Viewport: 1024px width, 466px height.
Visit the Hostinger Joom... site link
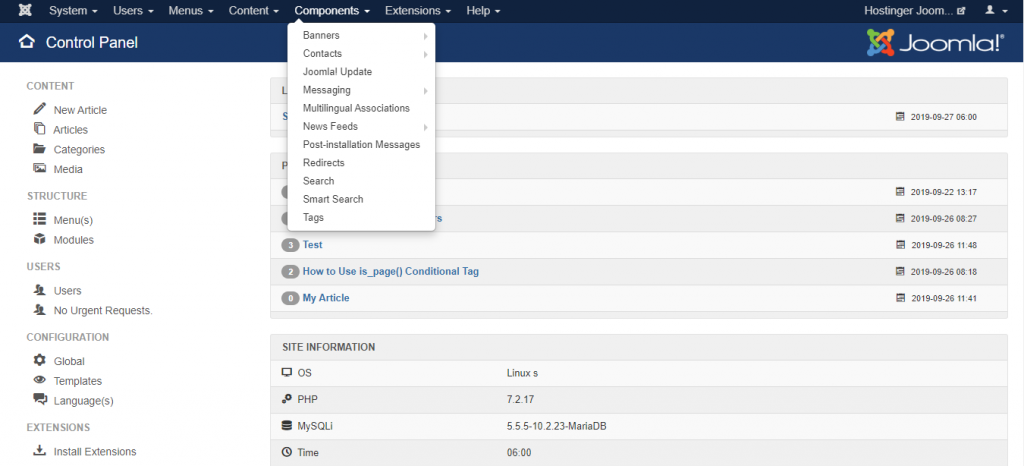(x=910, y=11)
